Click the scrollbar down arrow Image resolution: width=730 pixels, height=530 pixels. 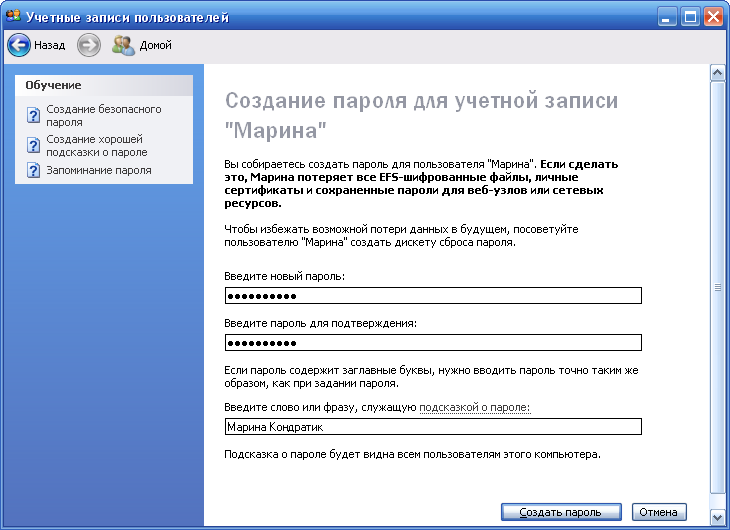[717, 517]
